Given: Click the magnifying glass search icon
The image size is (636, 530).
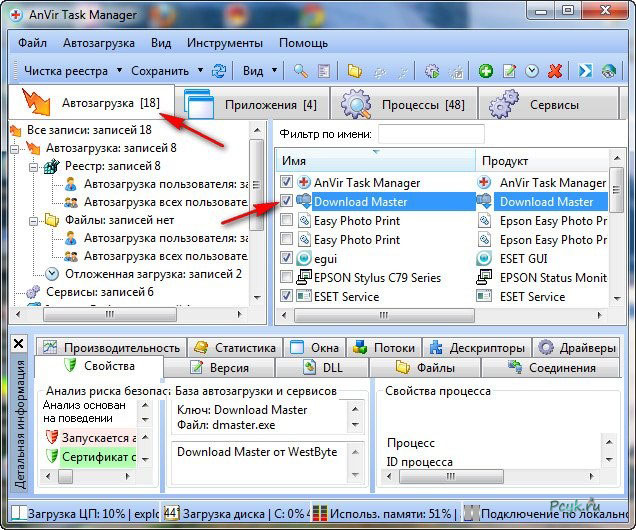Looking at the screenshot, I should point(300,71).
